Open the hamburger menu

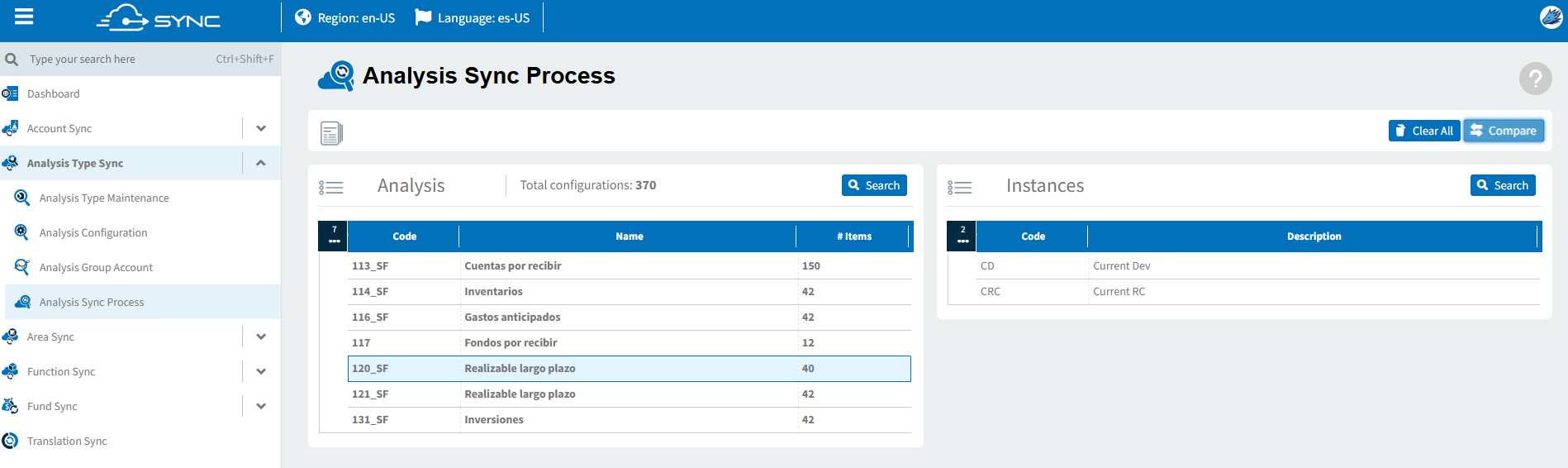(x=24, y=17)
